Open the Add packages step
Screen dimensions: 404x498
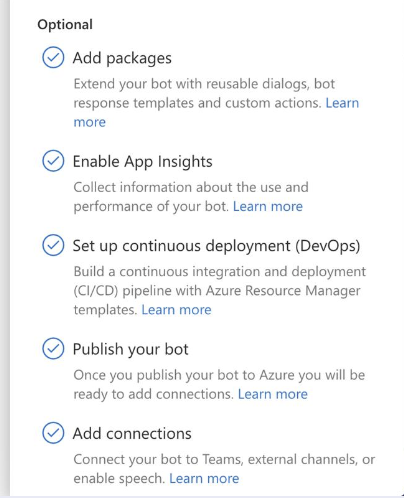tap(122, 58)
